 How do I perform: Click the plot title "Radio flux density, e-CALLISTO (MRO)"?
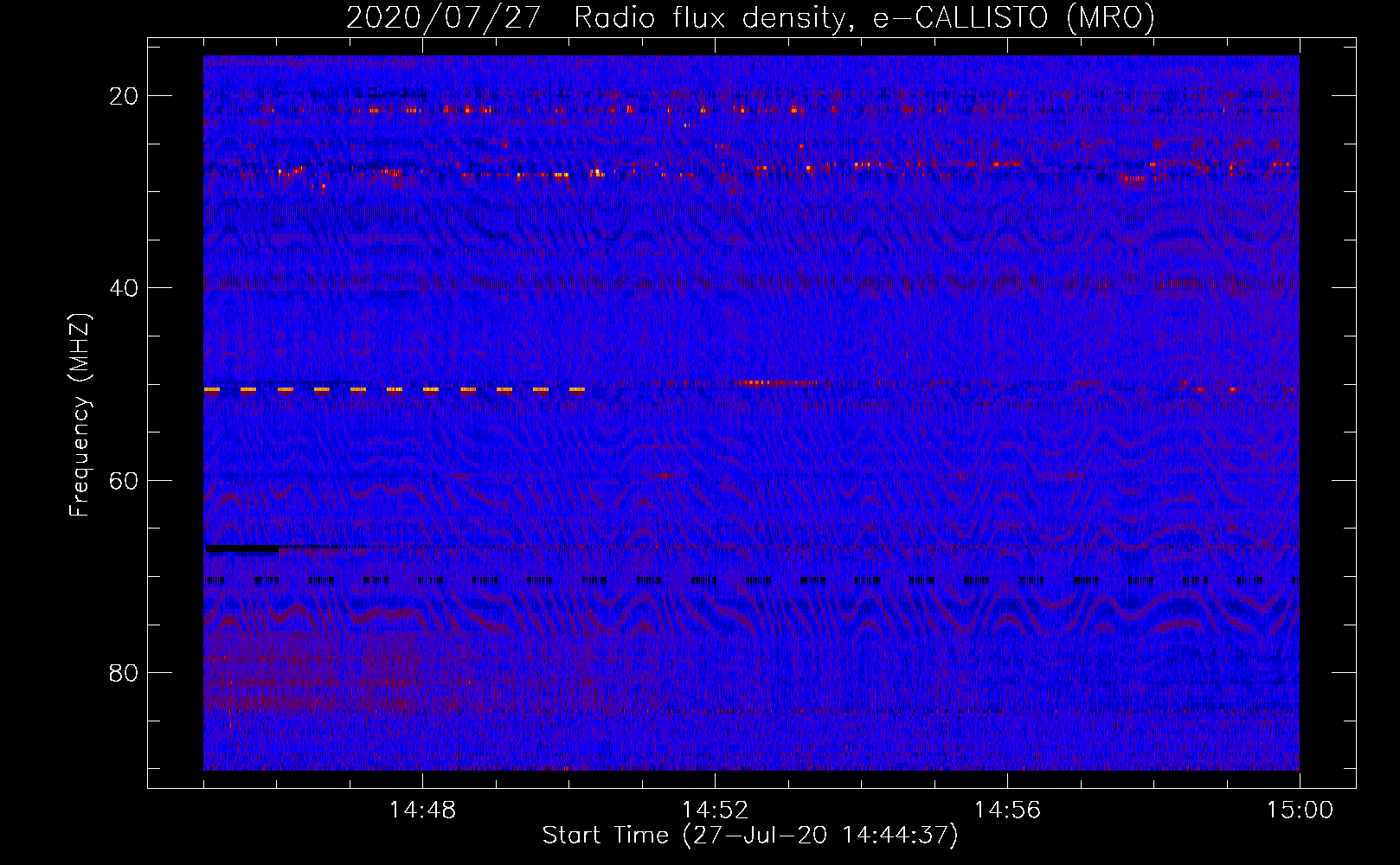point(864,18)
